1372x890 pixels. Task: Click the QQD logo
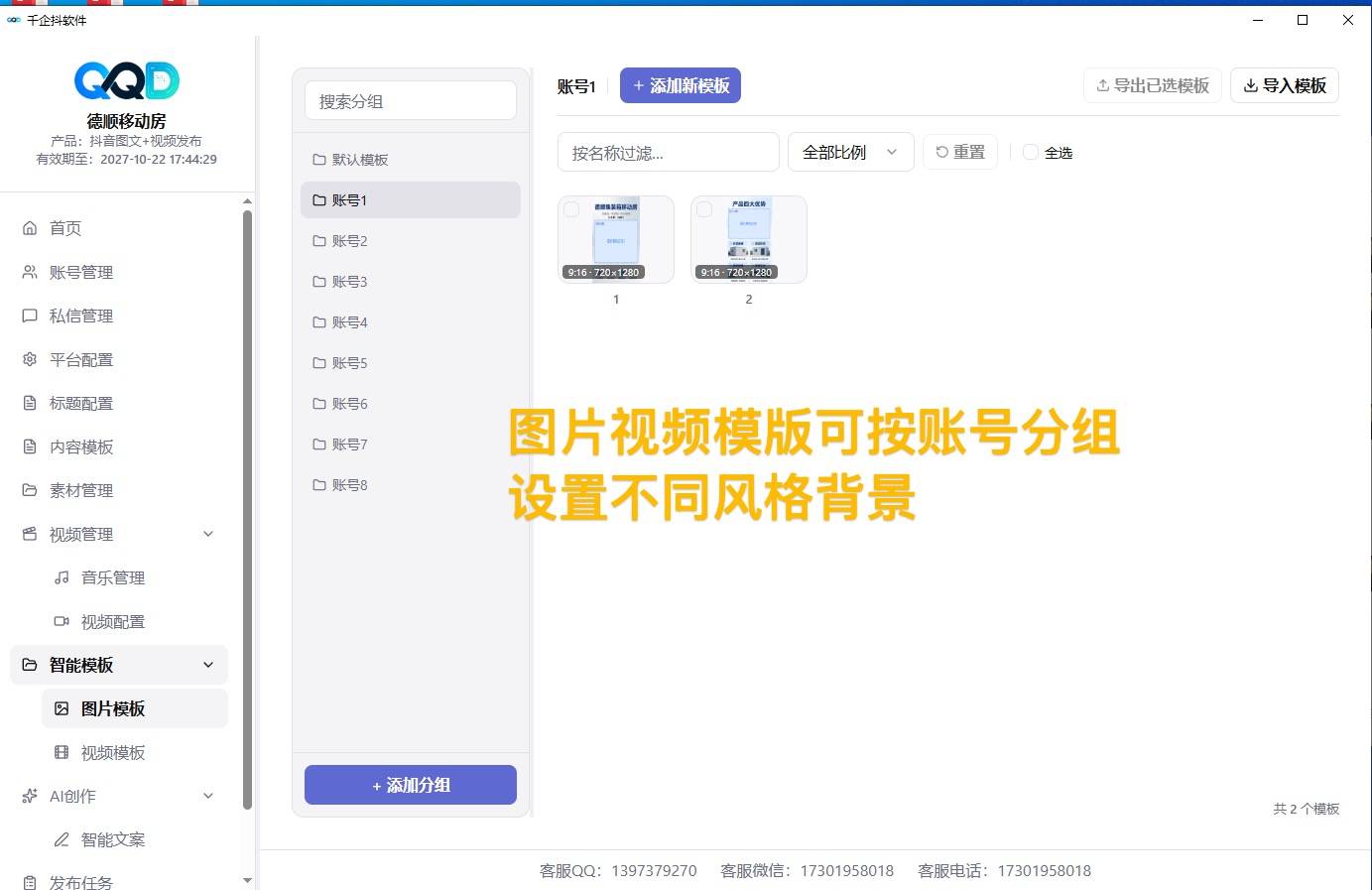click(127, 80)
